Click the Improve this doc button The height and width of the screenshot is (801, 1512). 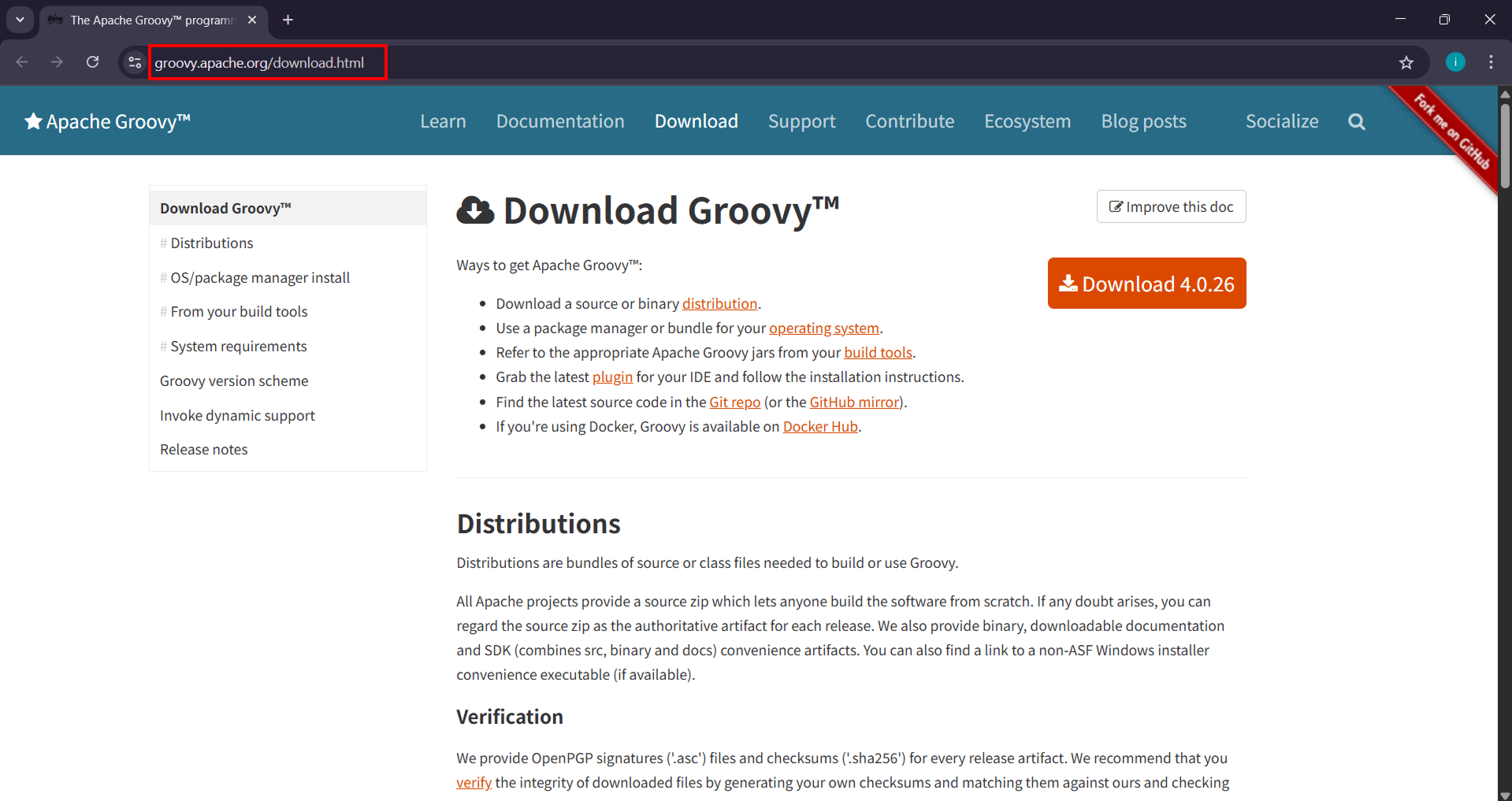click(1172, 206)
